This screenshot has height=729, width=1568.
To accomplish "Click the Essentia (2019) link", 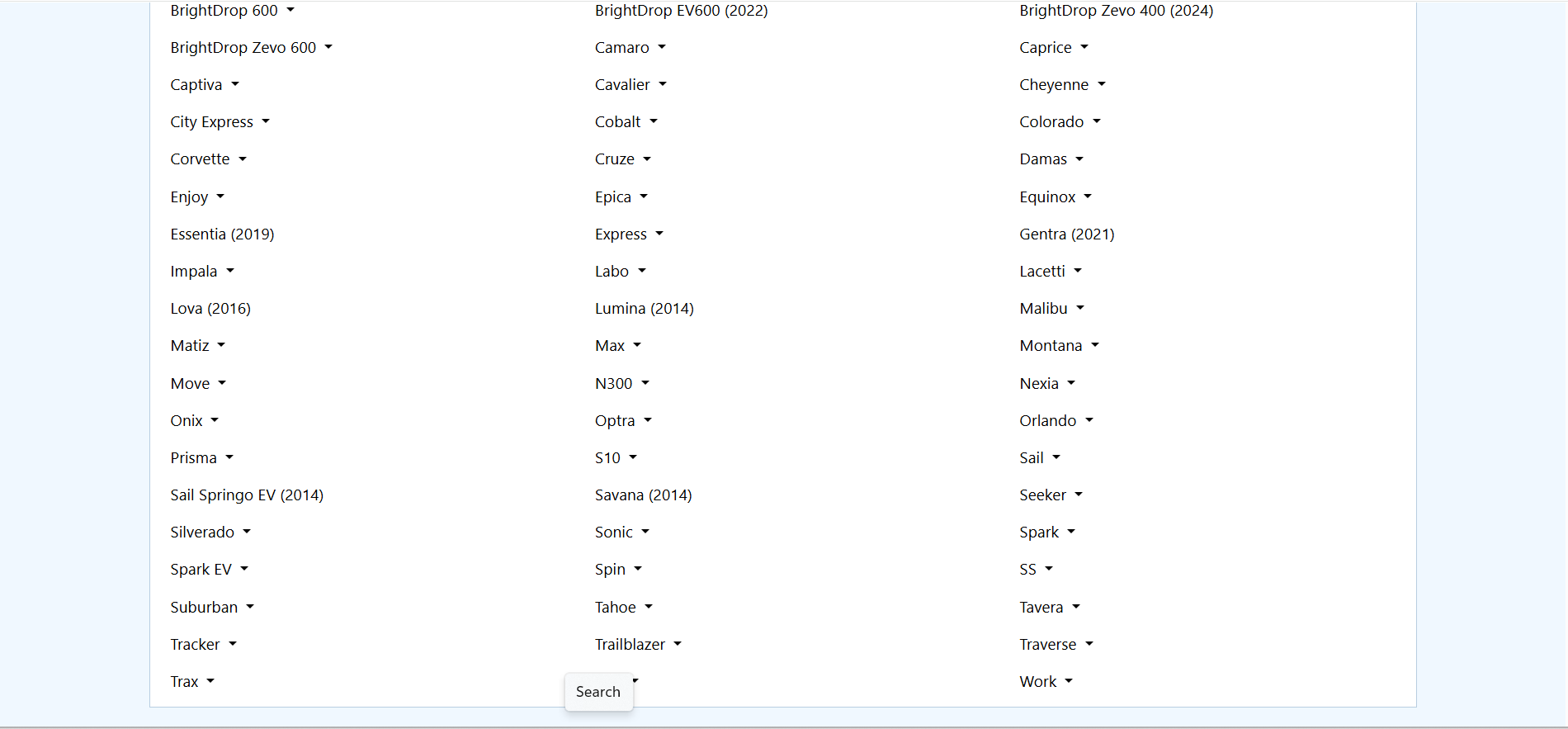I will pos(222,234).
